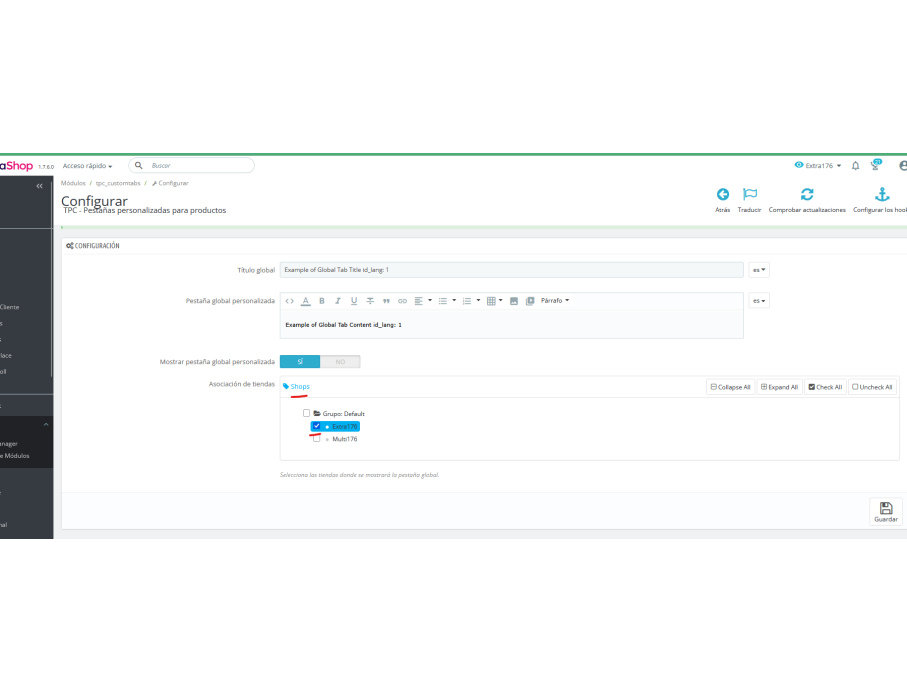Select the Extra176 tree row label

(x=345, y=426)
